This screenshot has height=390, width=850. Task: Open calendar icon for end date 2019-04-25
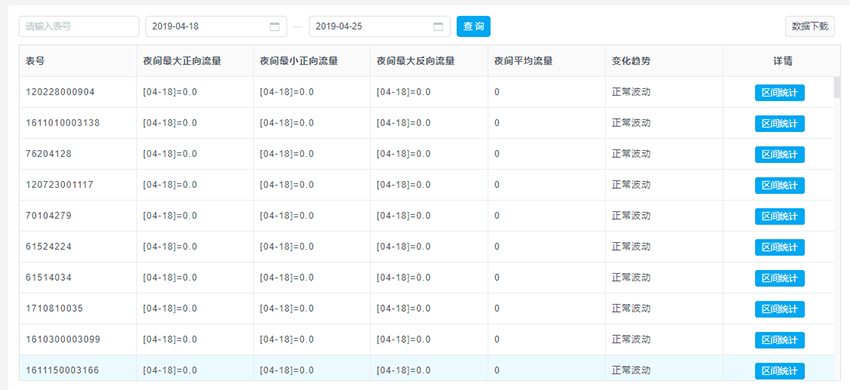coord(438,27)
